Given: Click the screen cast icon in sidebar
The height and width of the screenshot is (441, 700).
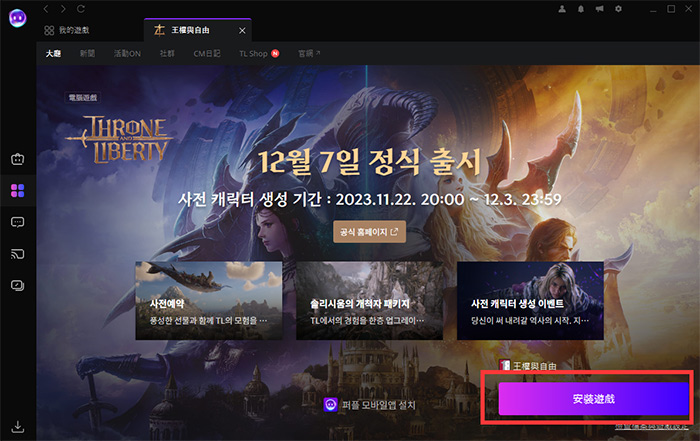Looking at the screenshot, I should tap(17, 254).
